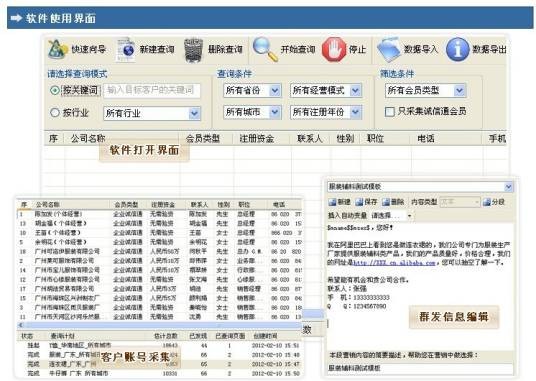Click the keyword input field for target customers
Screen dimensions: 536x381
pos(152,91)
